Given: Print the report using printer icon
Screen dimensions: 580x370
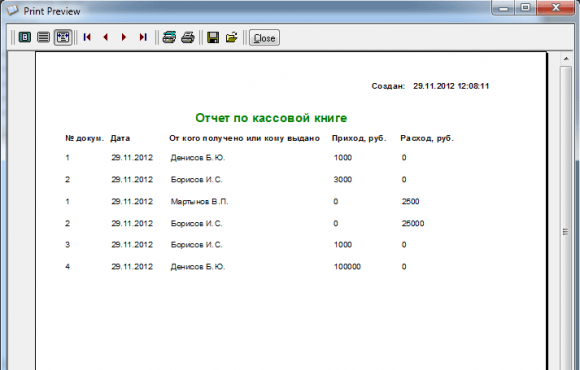Looking at the screenshot, I should tap(188, 37).
